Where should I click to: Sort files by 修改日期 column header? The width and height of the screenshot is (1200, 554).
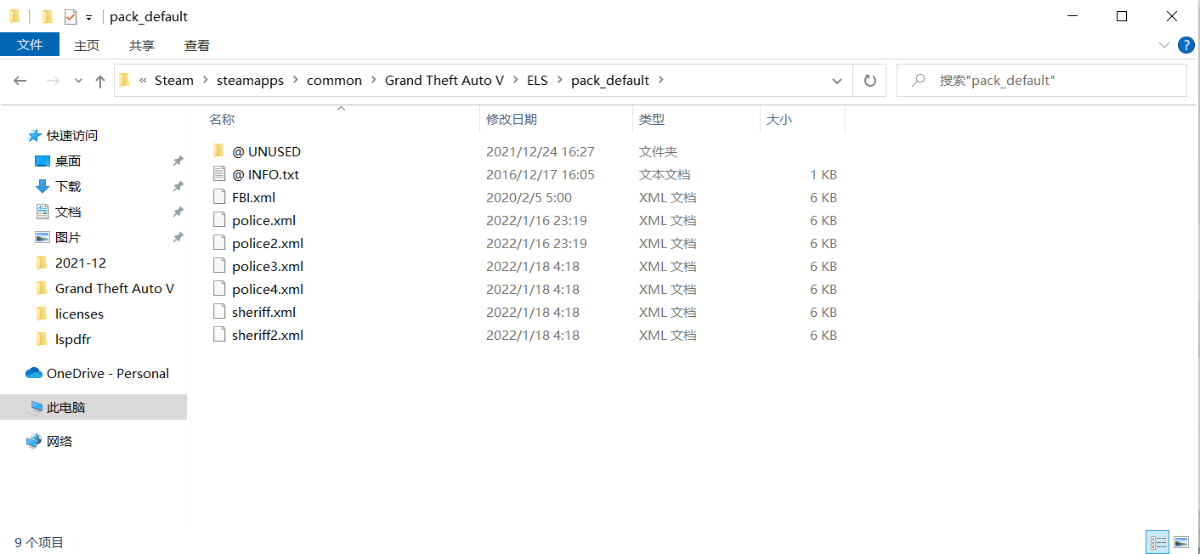[x=512, y=119]
